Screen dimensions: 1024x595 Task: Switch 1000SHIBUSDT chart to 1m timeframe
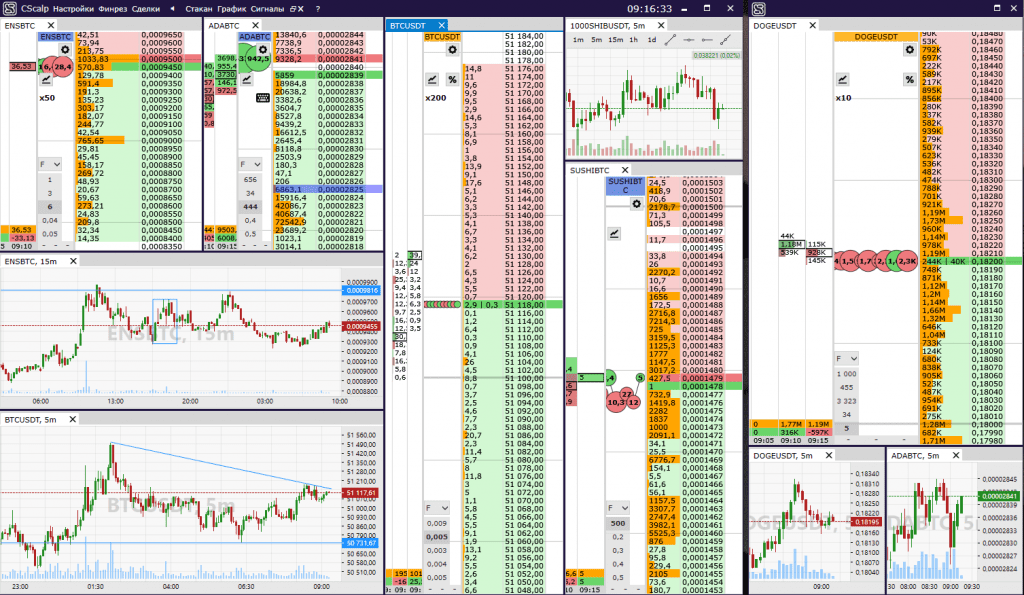(578, 40)
